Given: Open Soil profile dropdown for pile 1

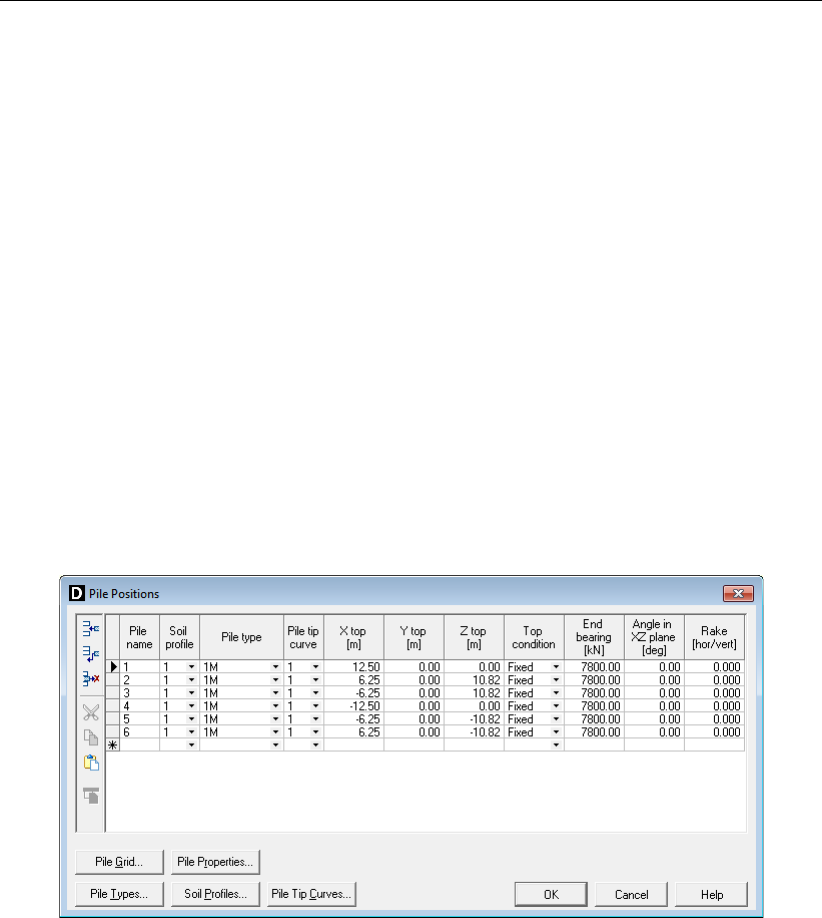Looking at the screenshot, I should coord(191,667).
